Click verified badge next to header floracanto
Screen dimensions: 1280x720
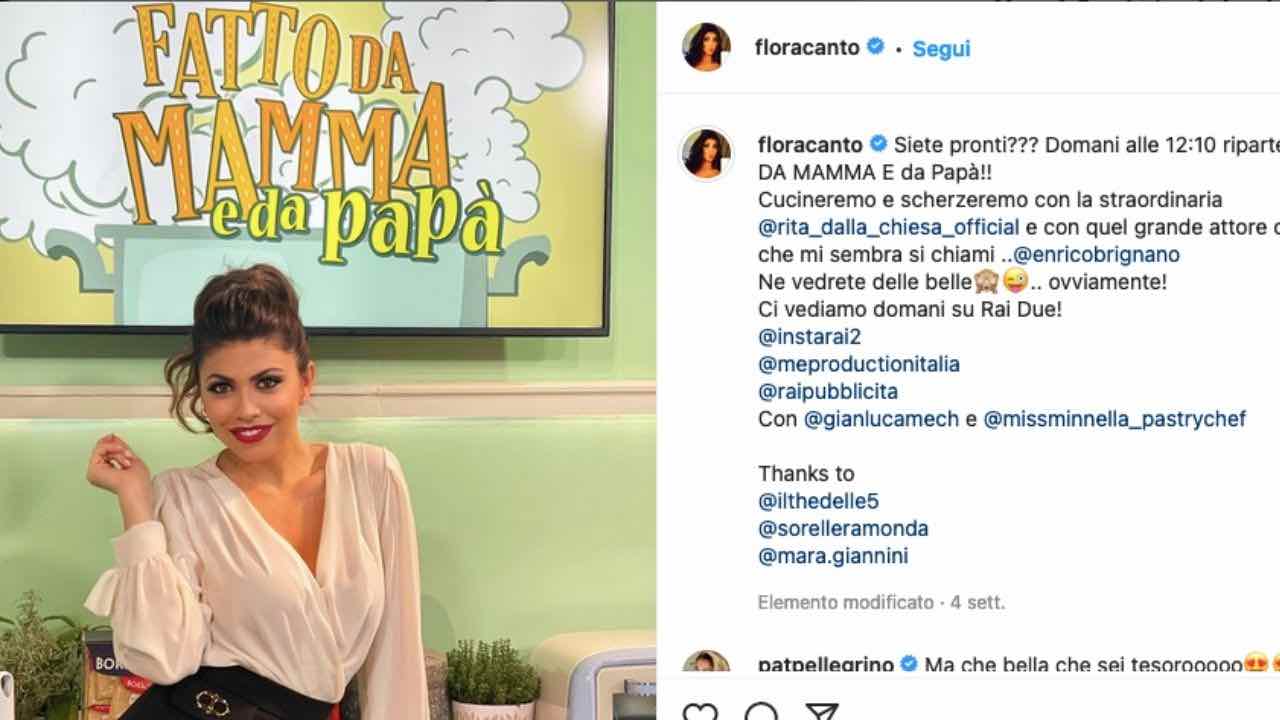pos(875,46)
